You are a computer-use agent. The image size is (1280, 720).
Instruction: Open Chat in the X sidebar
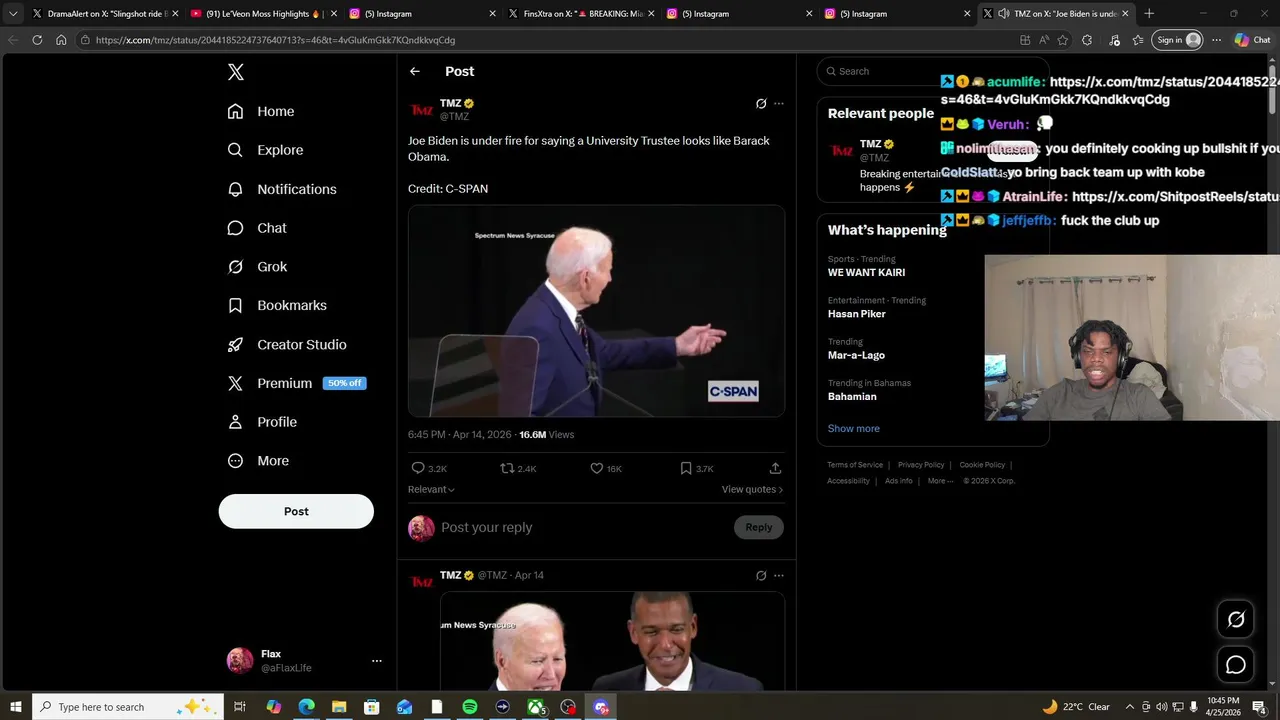pos(257,228)
